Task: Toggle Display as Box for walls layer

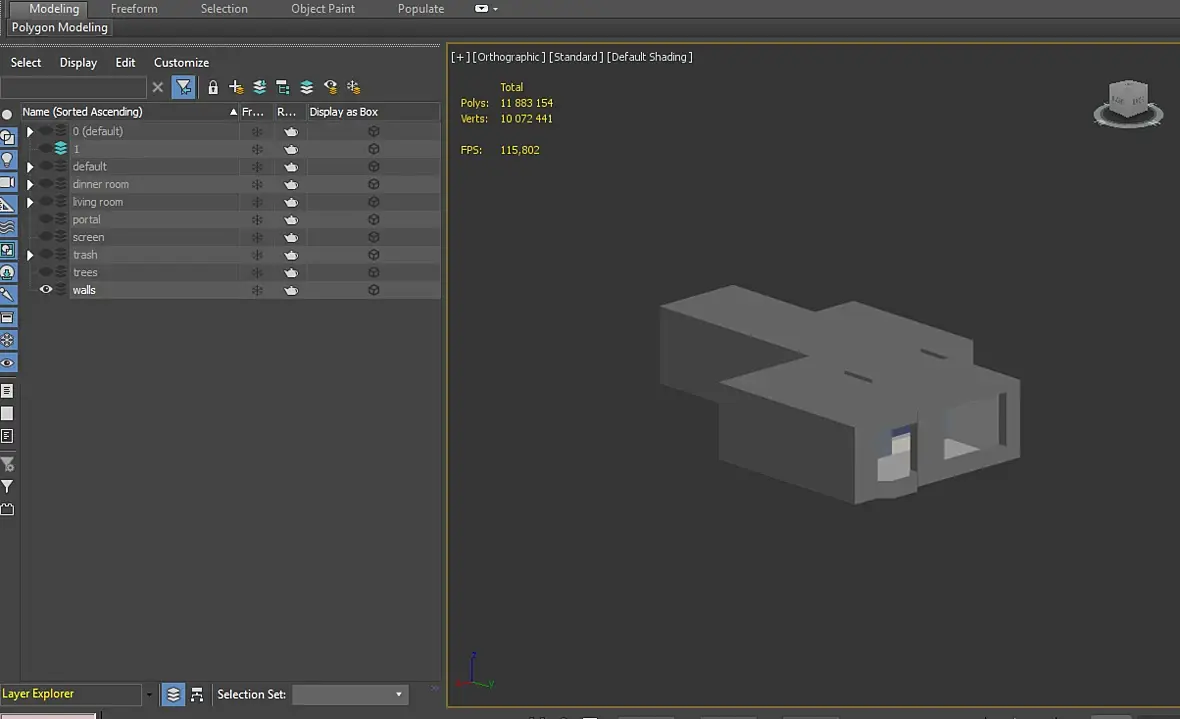Action: pyautogui.click(x=373, y=290)
